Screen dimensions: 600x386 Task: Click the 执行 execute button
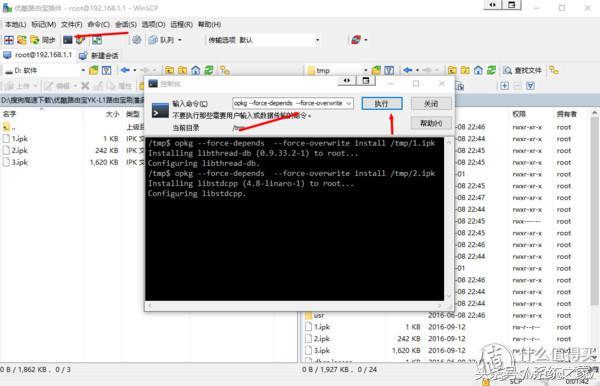(382, 103)
